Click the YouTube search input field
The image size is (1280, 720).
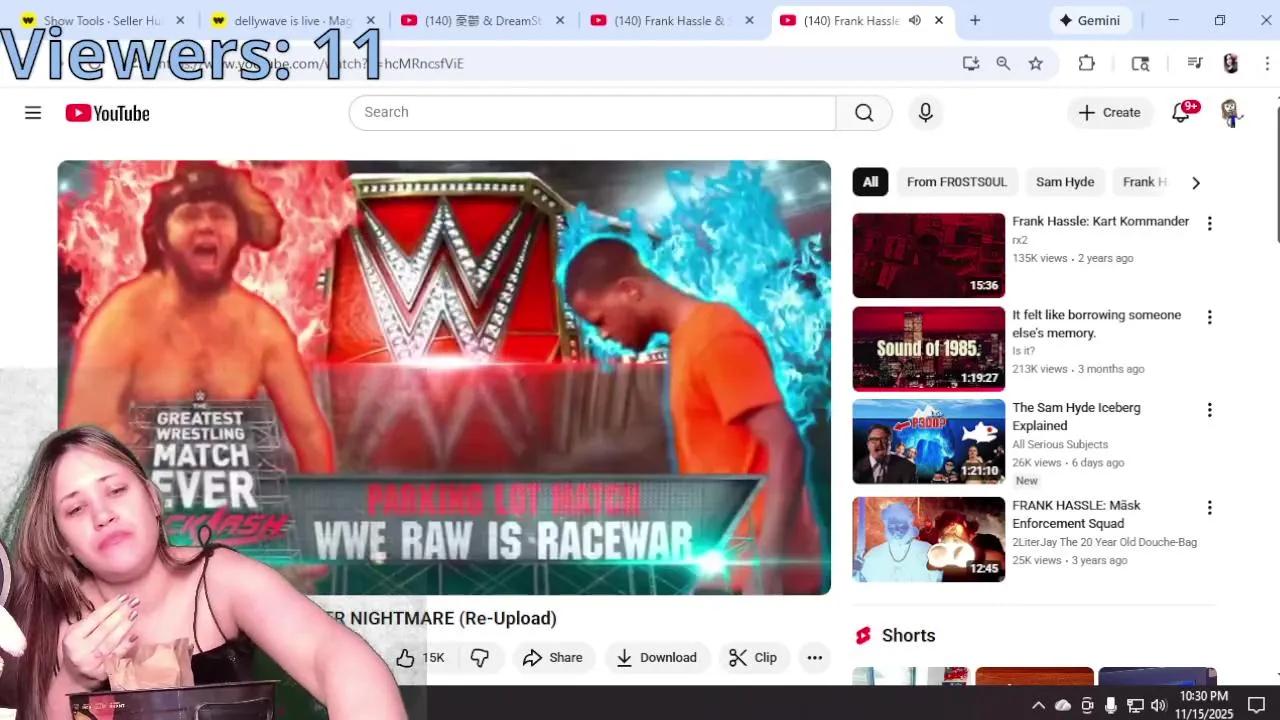(x=592, y=112)
